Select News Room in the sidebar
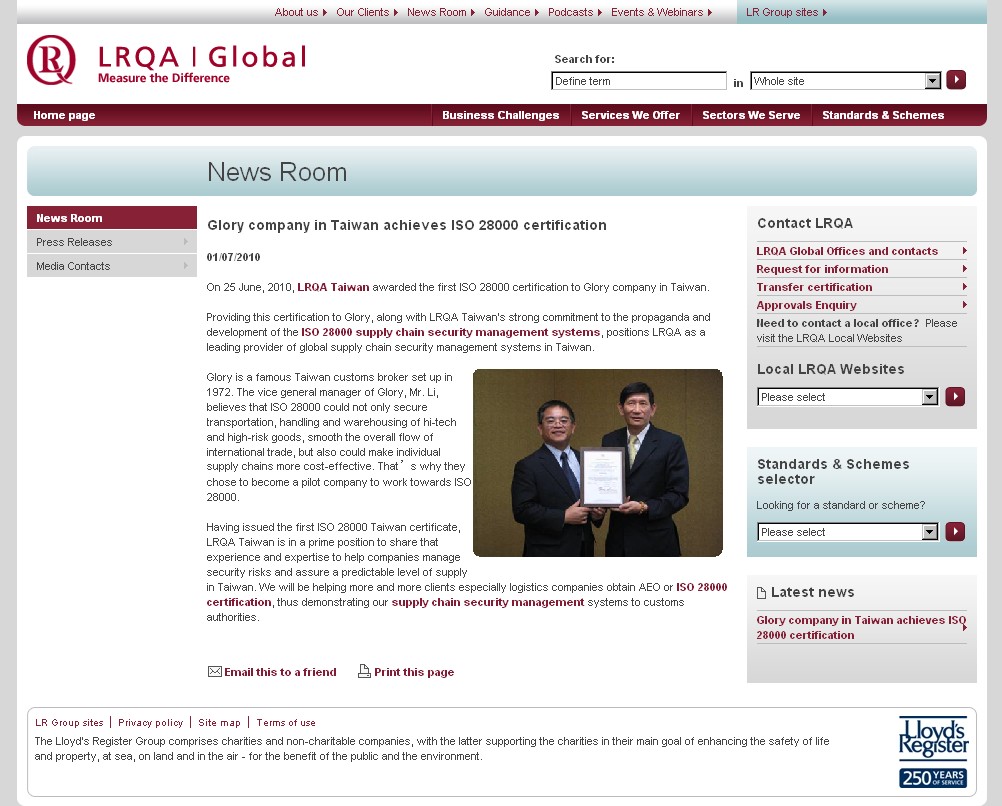 112,218
